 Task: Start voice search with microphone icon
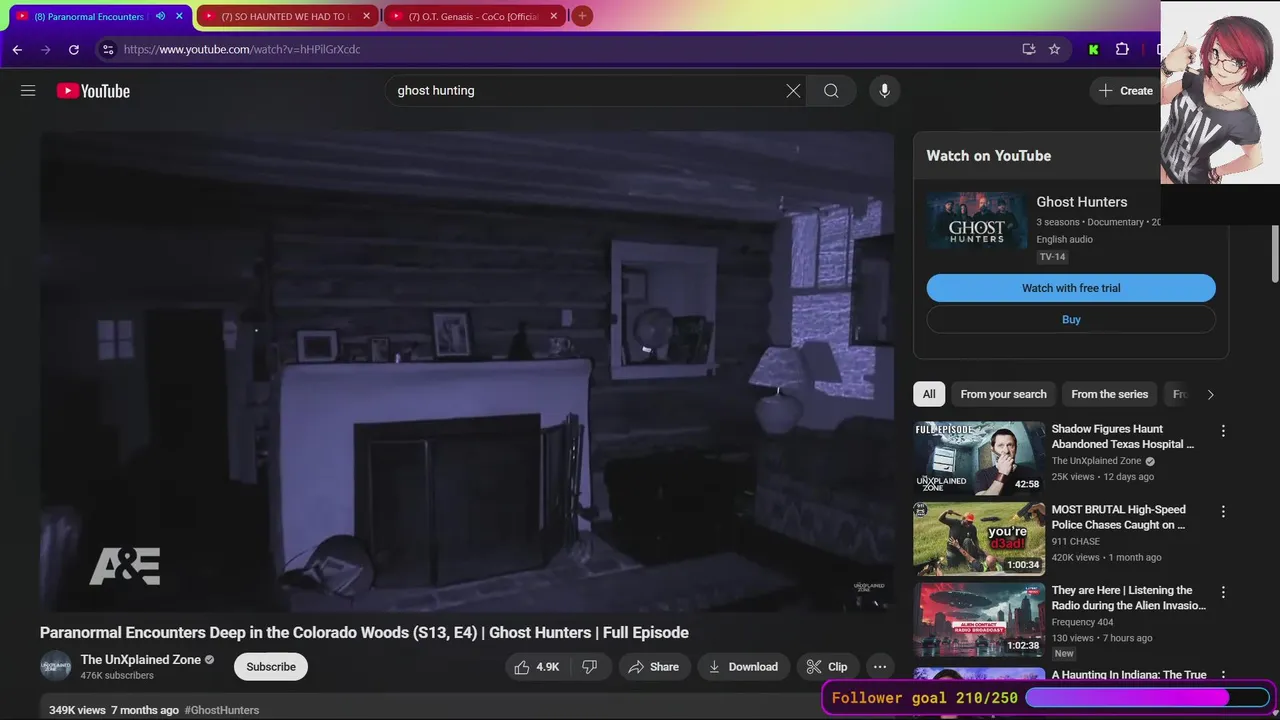tap(884, 91)
